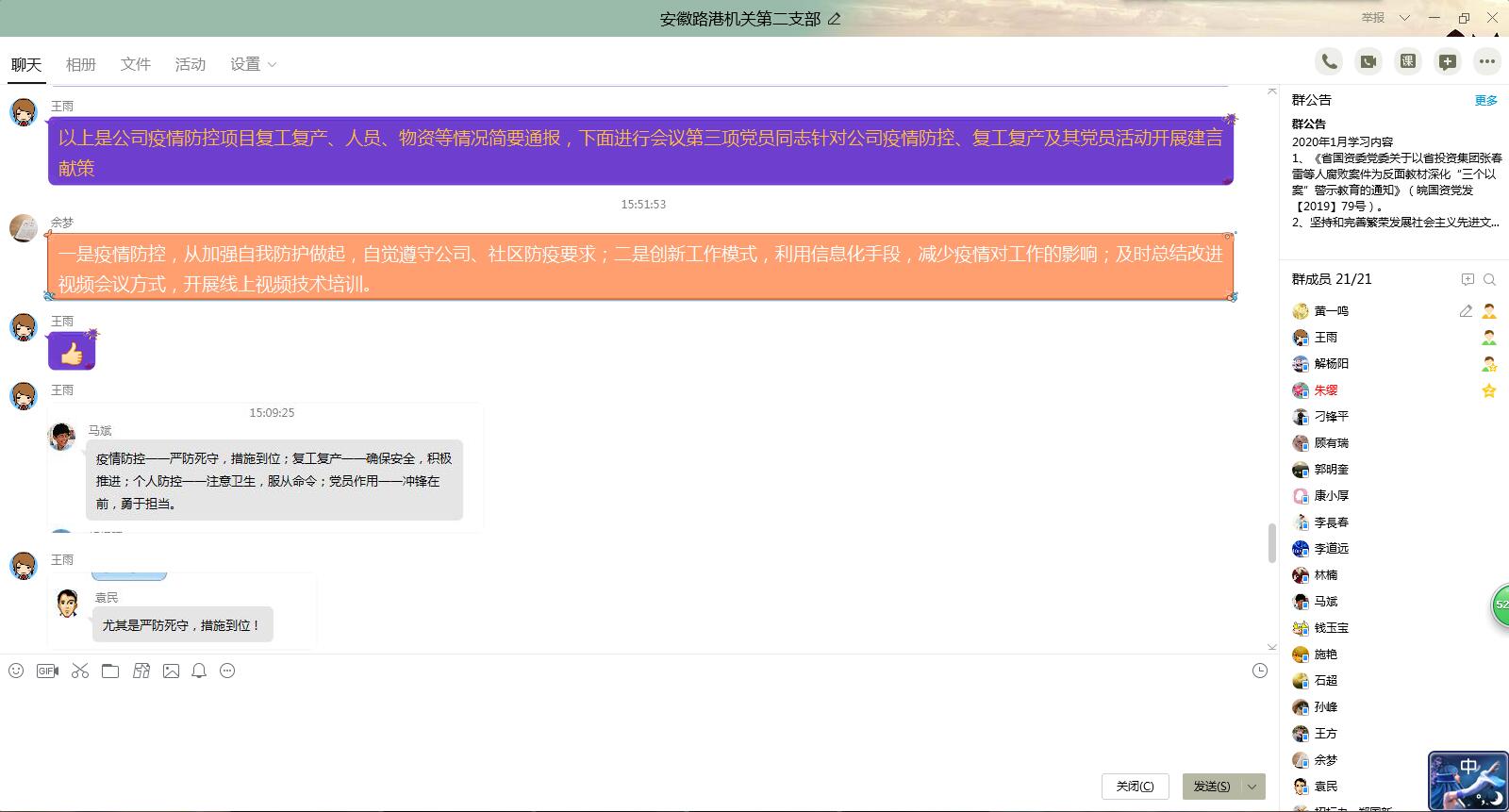Switch to the 相册 tab
The width and height of the screenshot is (1509, 812).
pyautogui.click(x=81, y=64)
